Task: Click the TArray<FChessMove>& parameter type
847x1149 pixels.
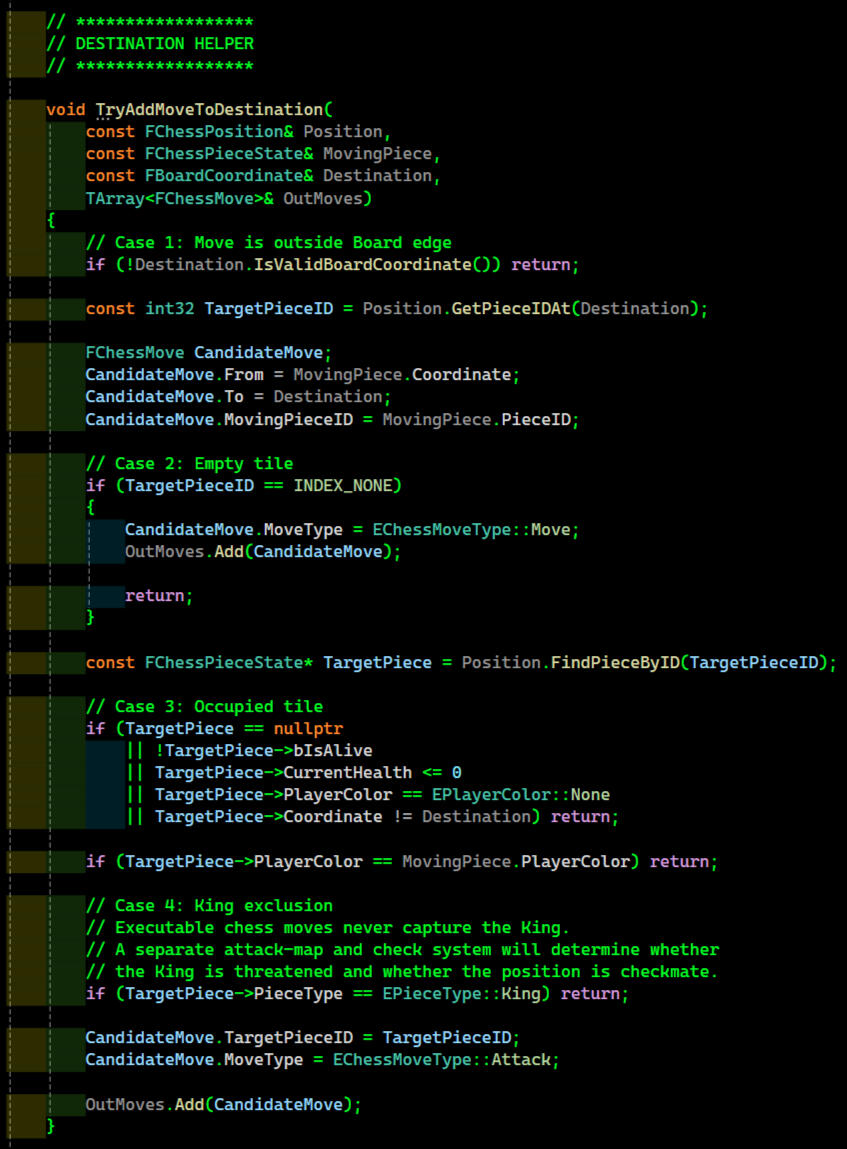Action: (180, 199)
